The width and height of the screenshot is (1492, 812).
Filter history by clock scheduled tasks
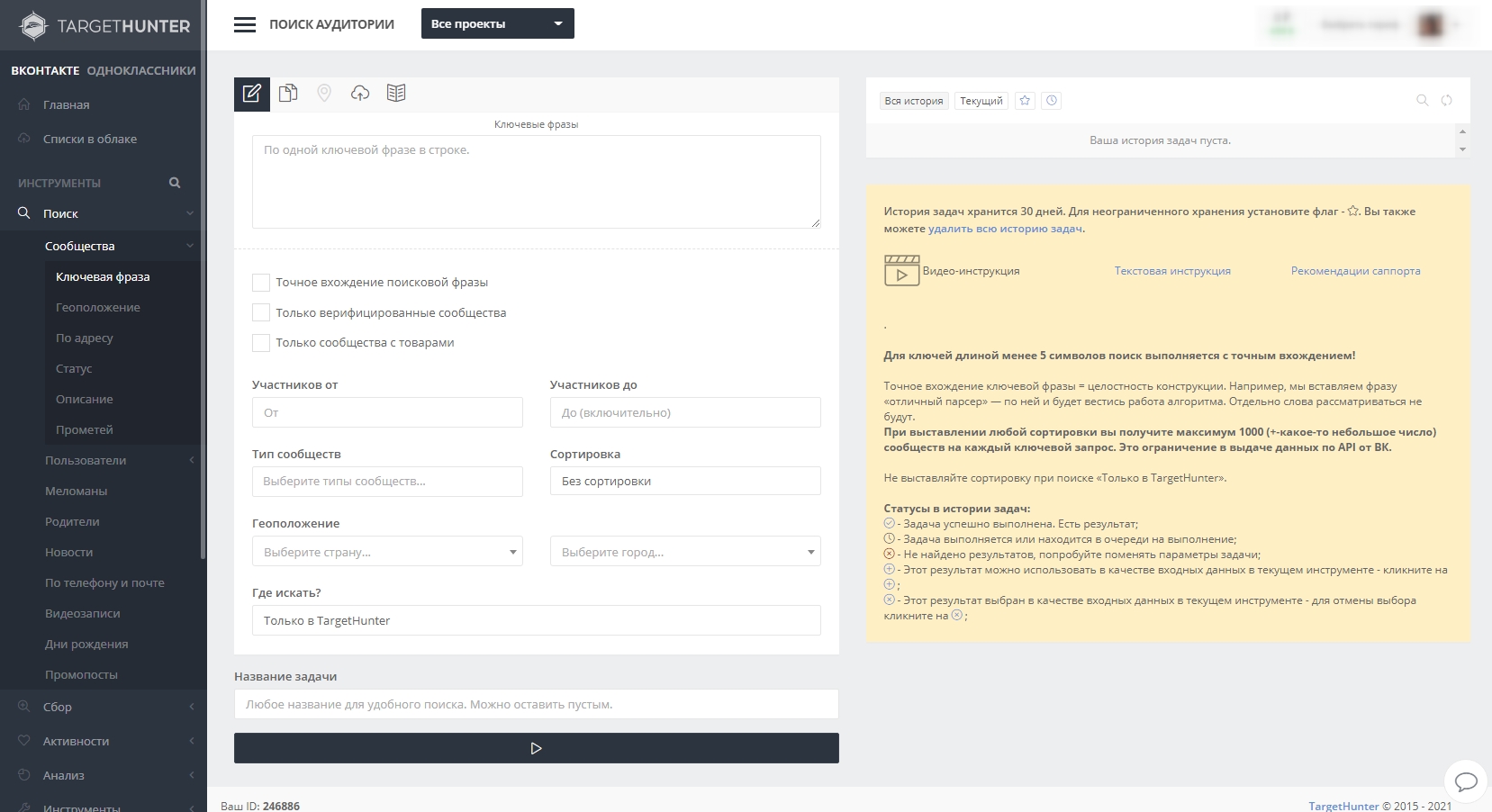(1052, 101)
